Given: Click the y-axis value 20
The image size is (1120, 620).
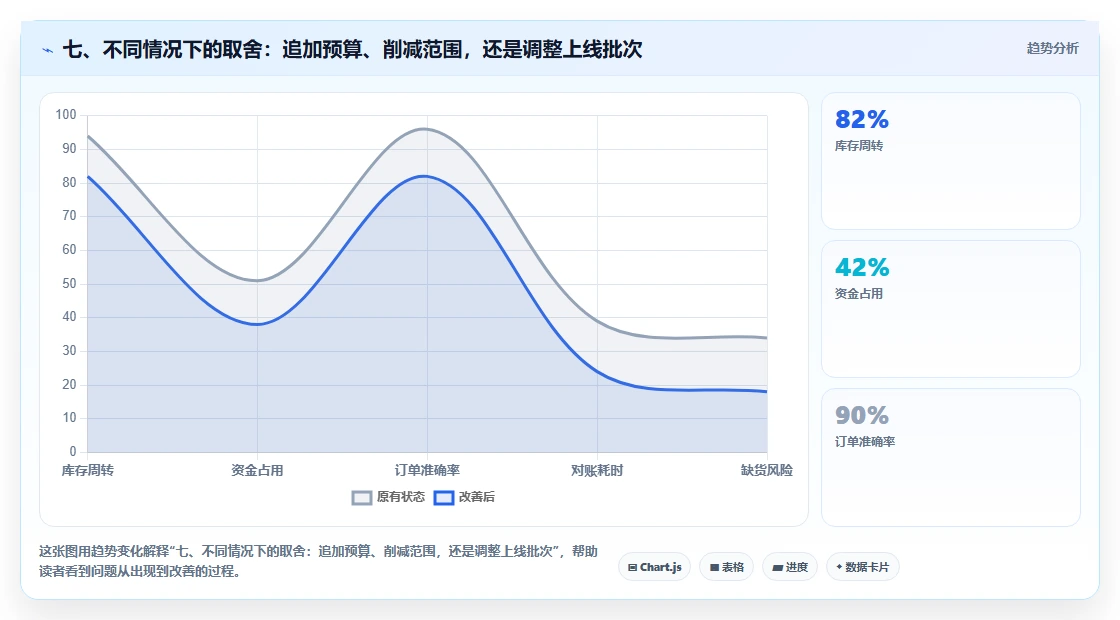Looking at the screenshot, I should pos(69,384).
